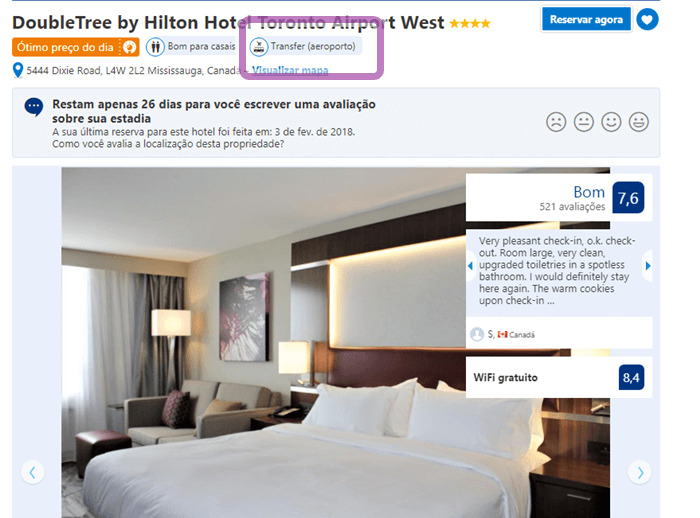Image resolution: width=700 pixels, height=518 pixels.
Task: Click the blue speech bubble review icon
Action: click(34, 107)
